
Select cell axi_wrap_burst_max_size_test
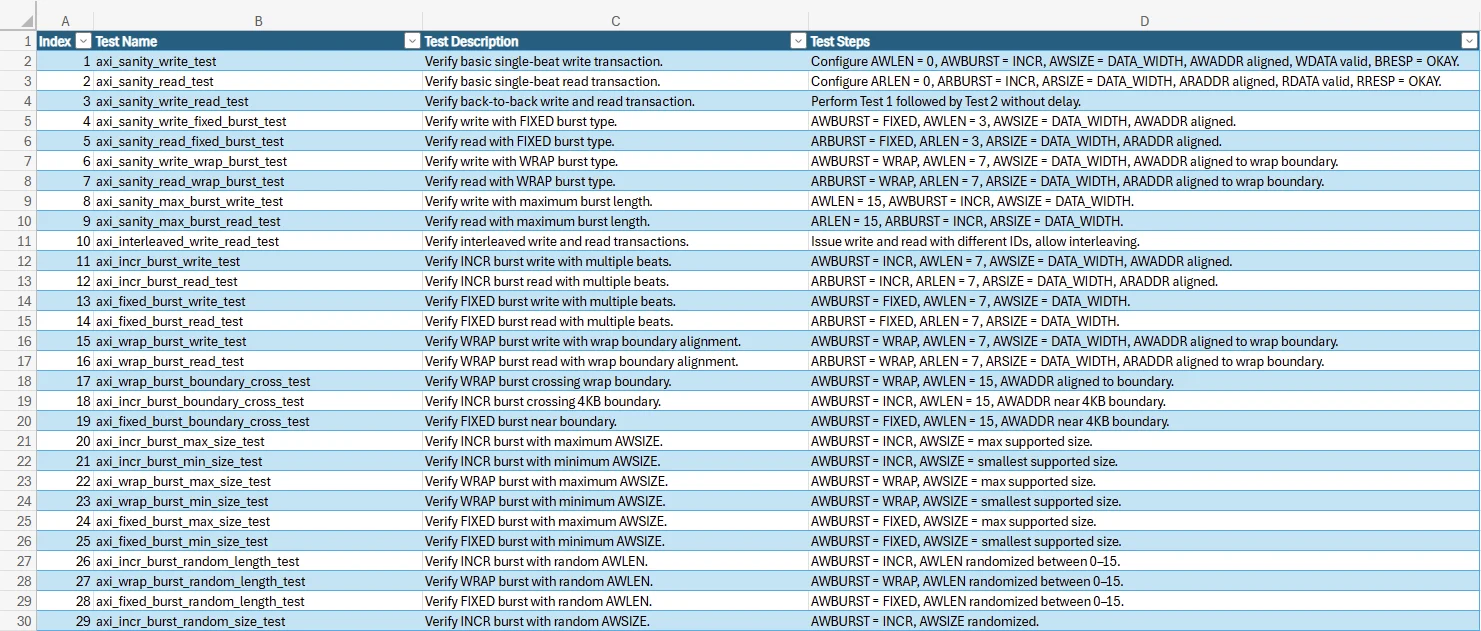[x=258, y=481]
